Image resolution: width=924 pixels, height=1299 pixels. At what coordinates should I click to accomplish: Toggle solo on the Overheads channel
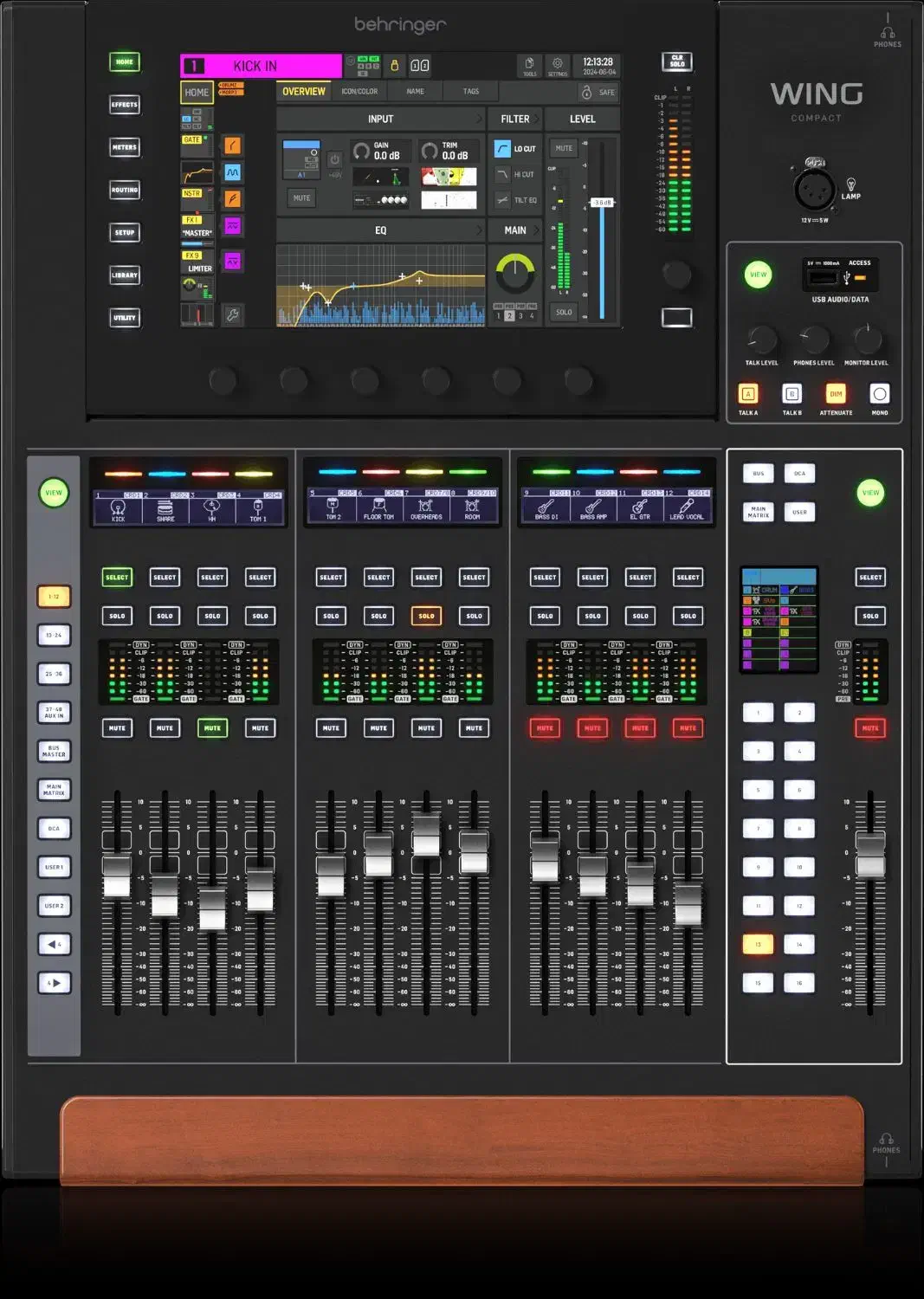(426, 616)
